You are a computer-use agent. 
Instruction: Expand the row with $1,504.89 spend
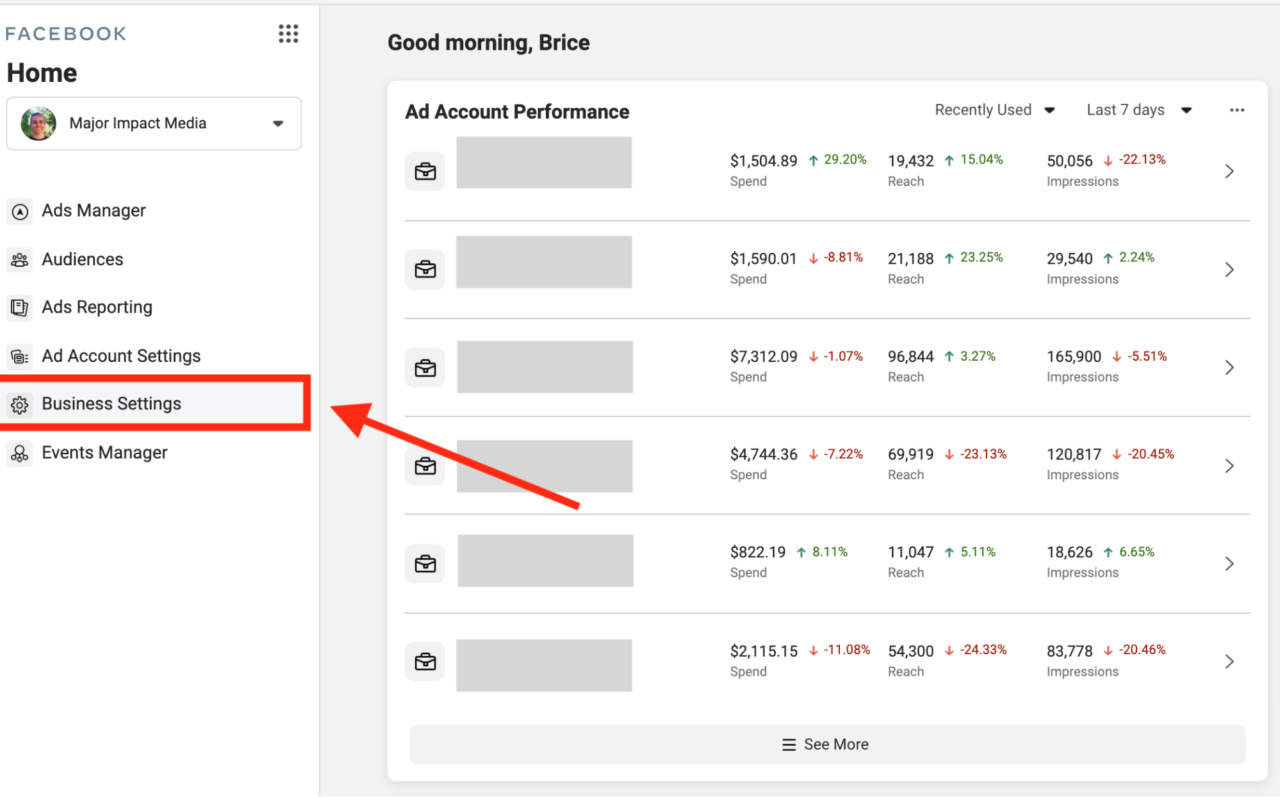[x=1230, y=171]
